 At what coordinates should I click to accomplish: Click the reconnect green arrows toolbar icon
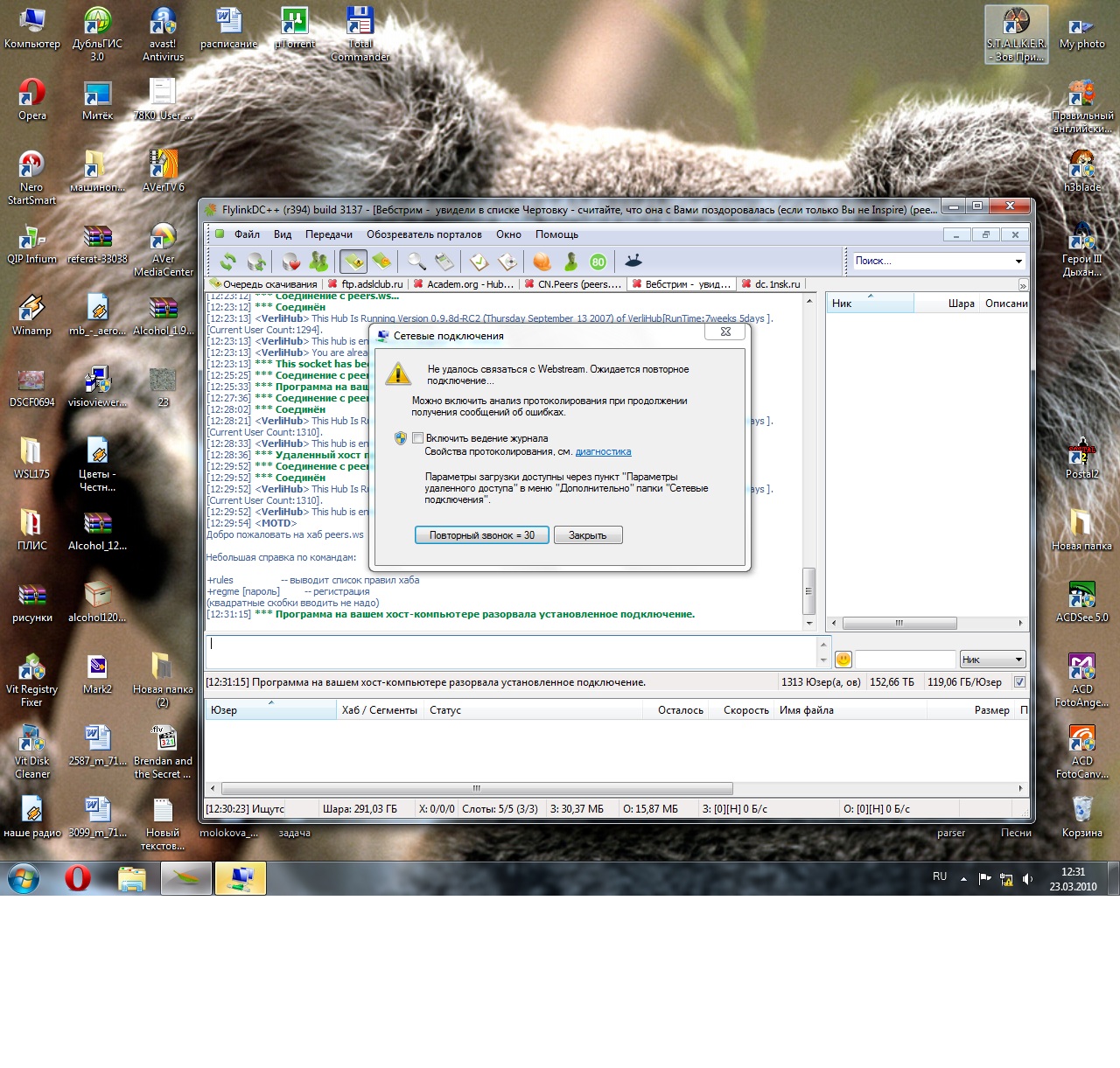pyautogui.click(x=227, y=262)
